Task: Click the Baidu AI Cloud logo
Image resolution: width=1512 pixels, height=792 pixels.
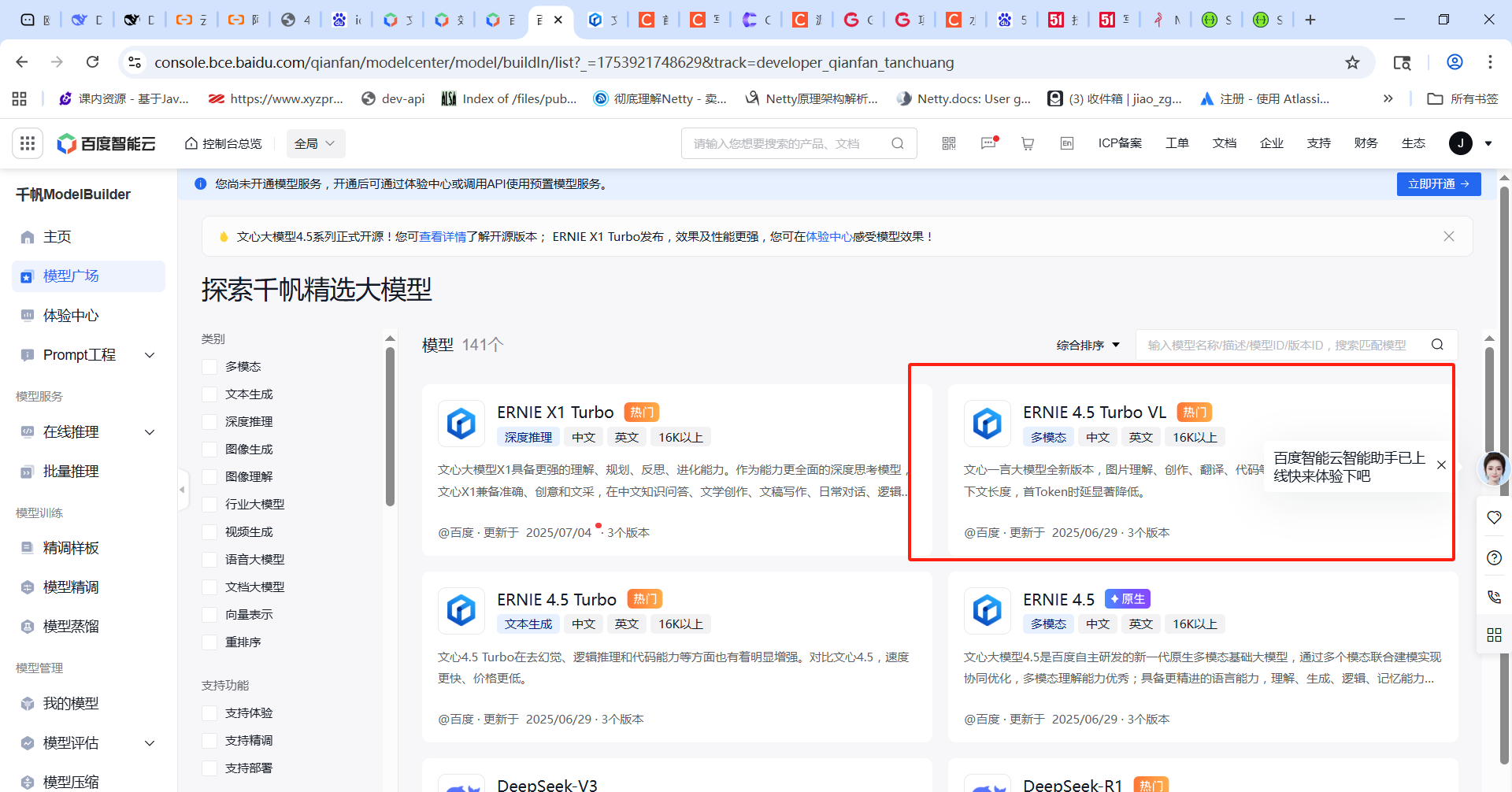Action: coord(106,143)
